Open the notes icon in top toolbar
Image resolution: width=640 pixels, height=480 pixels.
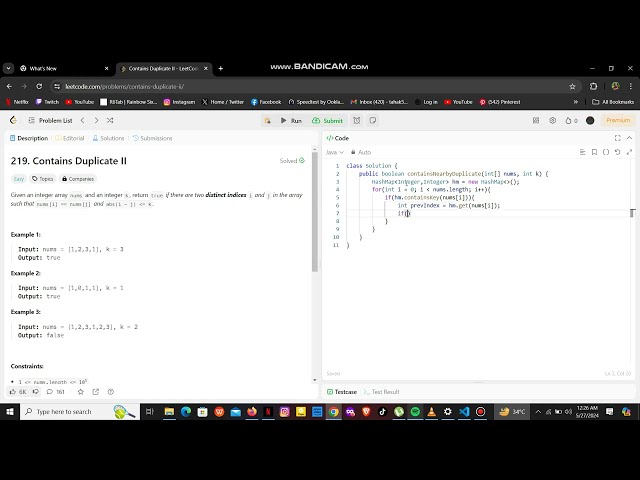372,120
